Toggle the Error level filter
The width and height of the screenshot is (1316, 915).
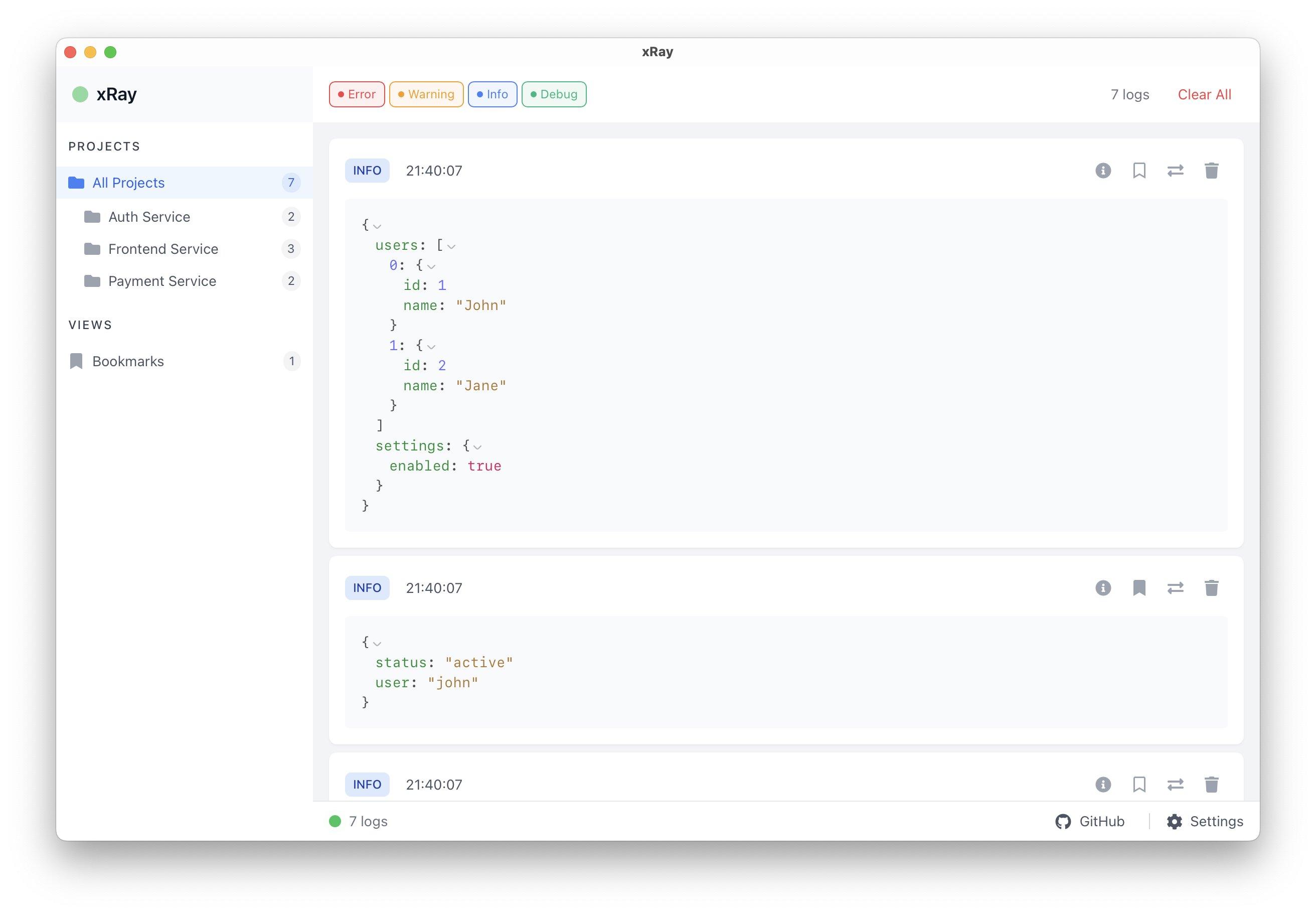click(x=357, y=94)
